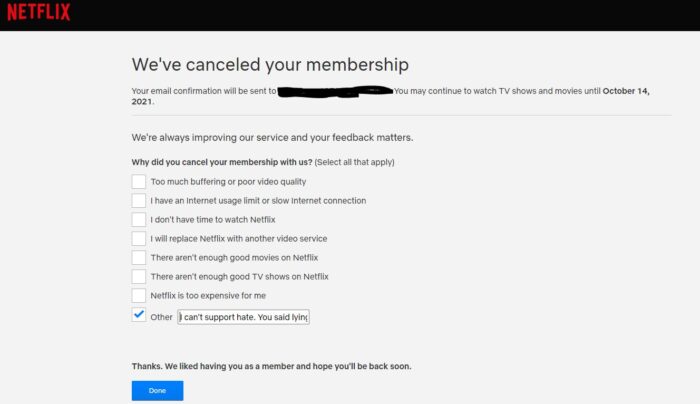This screenshot has width=700, height=404.
Task: Tick the not enough good movies checkbox
Action: [x=138, y=258]
